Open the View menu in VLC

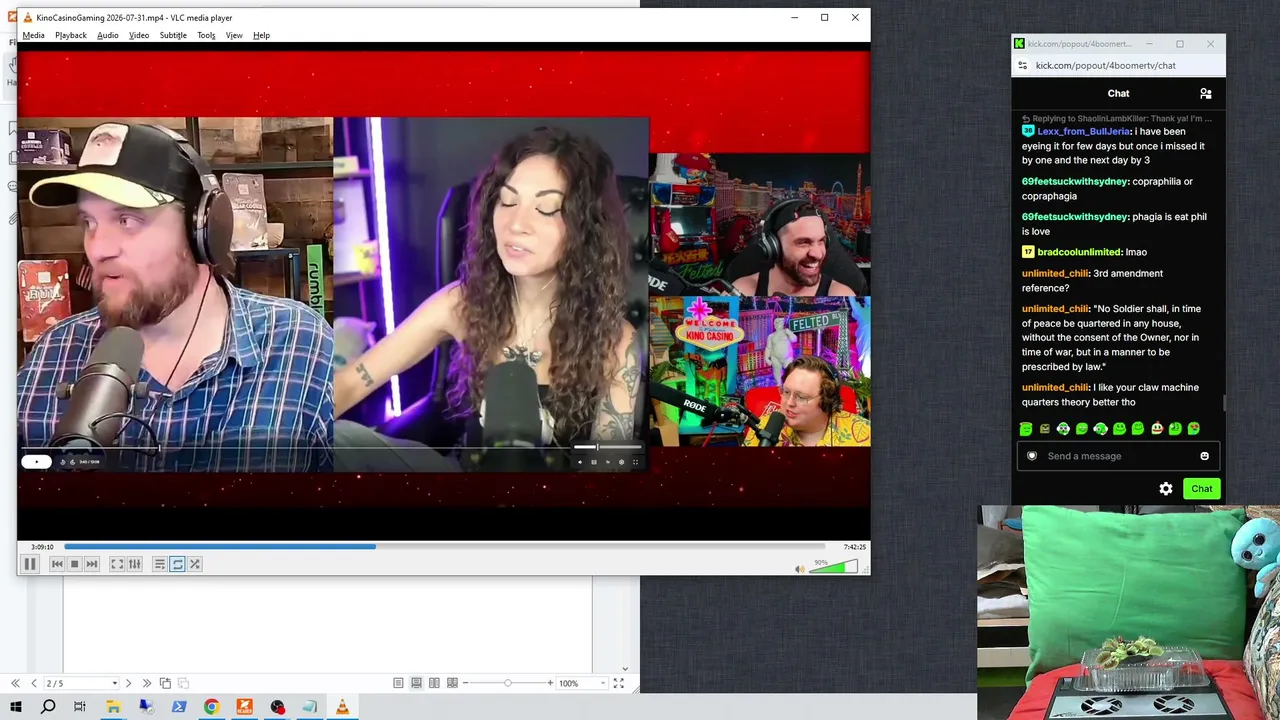pos(234,35)
